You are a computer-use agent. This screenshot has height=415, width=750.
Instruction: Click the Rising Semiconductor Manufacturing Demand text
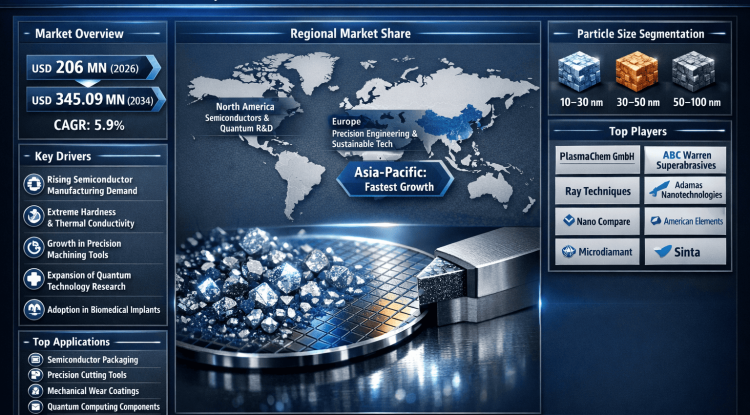[92, 185]
